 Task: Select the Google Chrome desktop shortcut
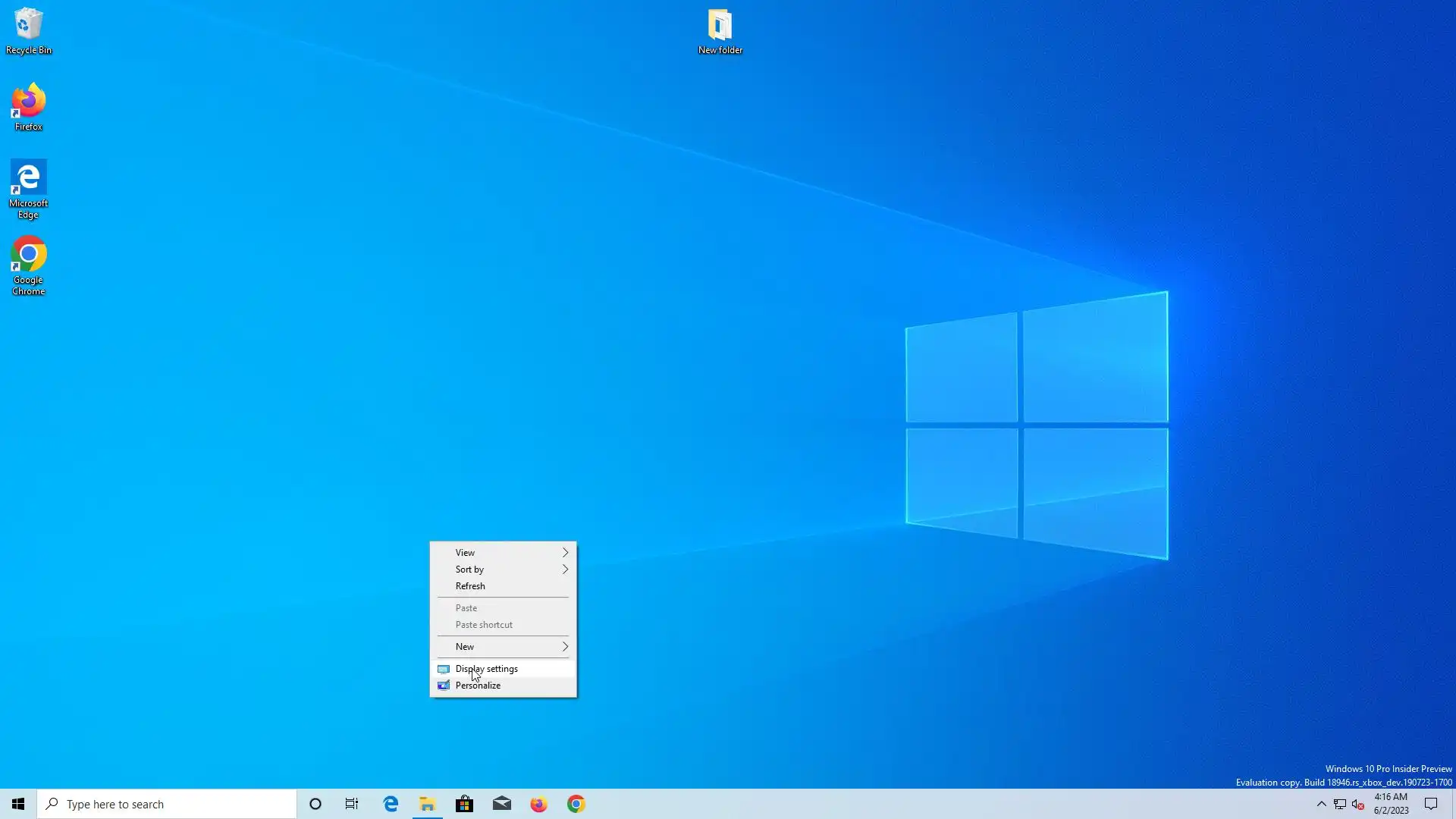click(x=28, y=264)
